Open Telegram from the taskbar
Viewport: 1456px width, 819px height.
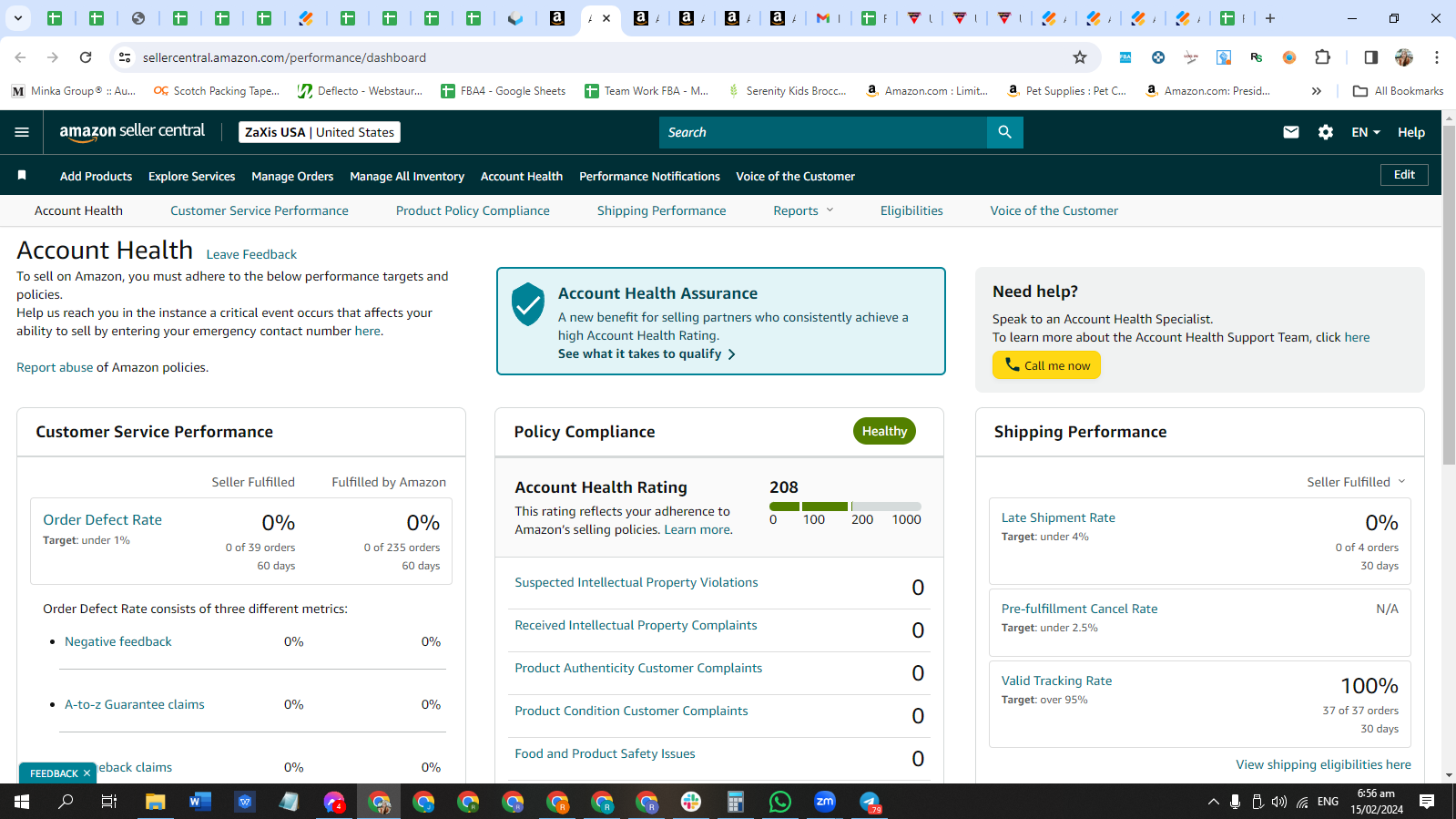tap(870, 802)
